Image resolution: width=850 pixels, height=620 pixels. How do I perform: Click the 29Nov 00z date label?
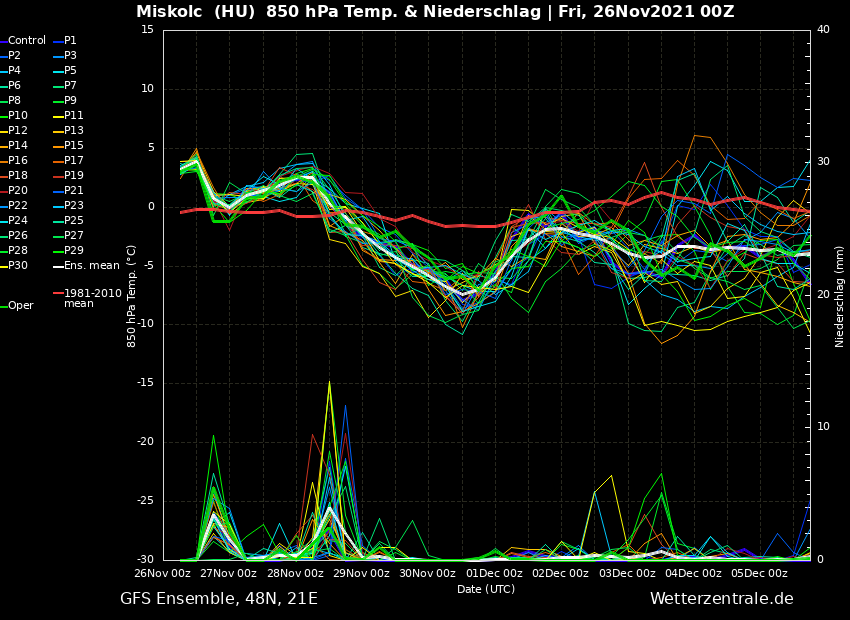(x=361, y=574)
